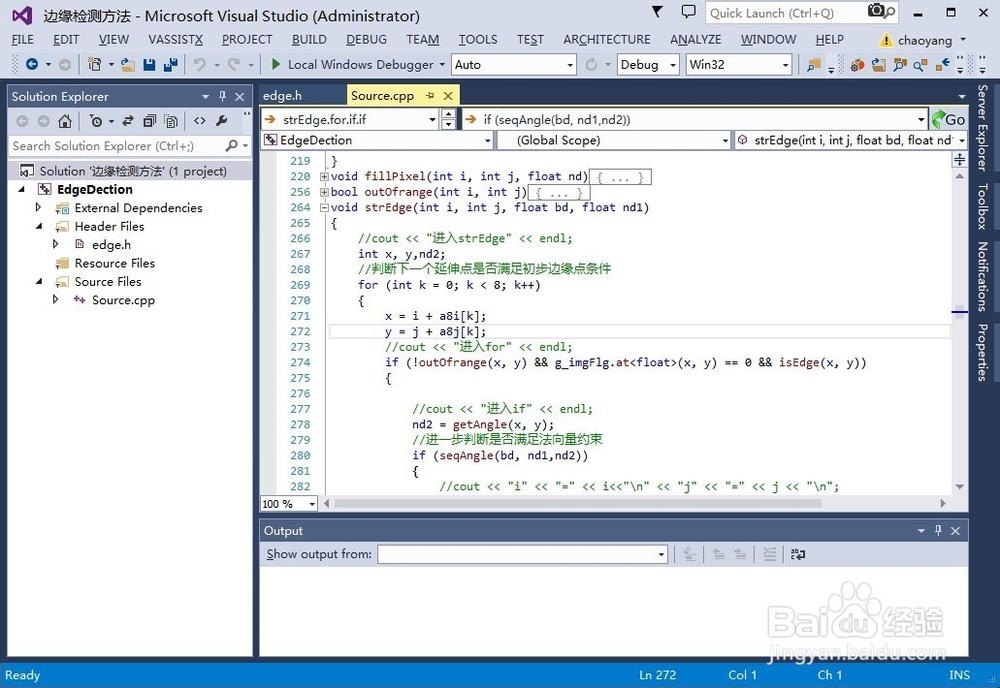Open the ARCHITECTURE menu
This screenshot has width=1000, height=688.
(x=607, y=40)
